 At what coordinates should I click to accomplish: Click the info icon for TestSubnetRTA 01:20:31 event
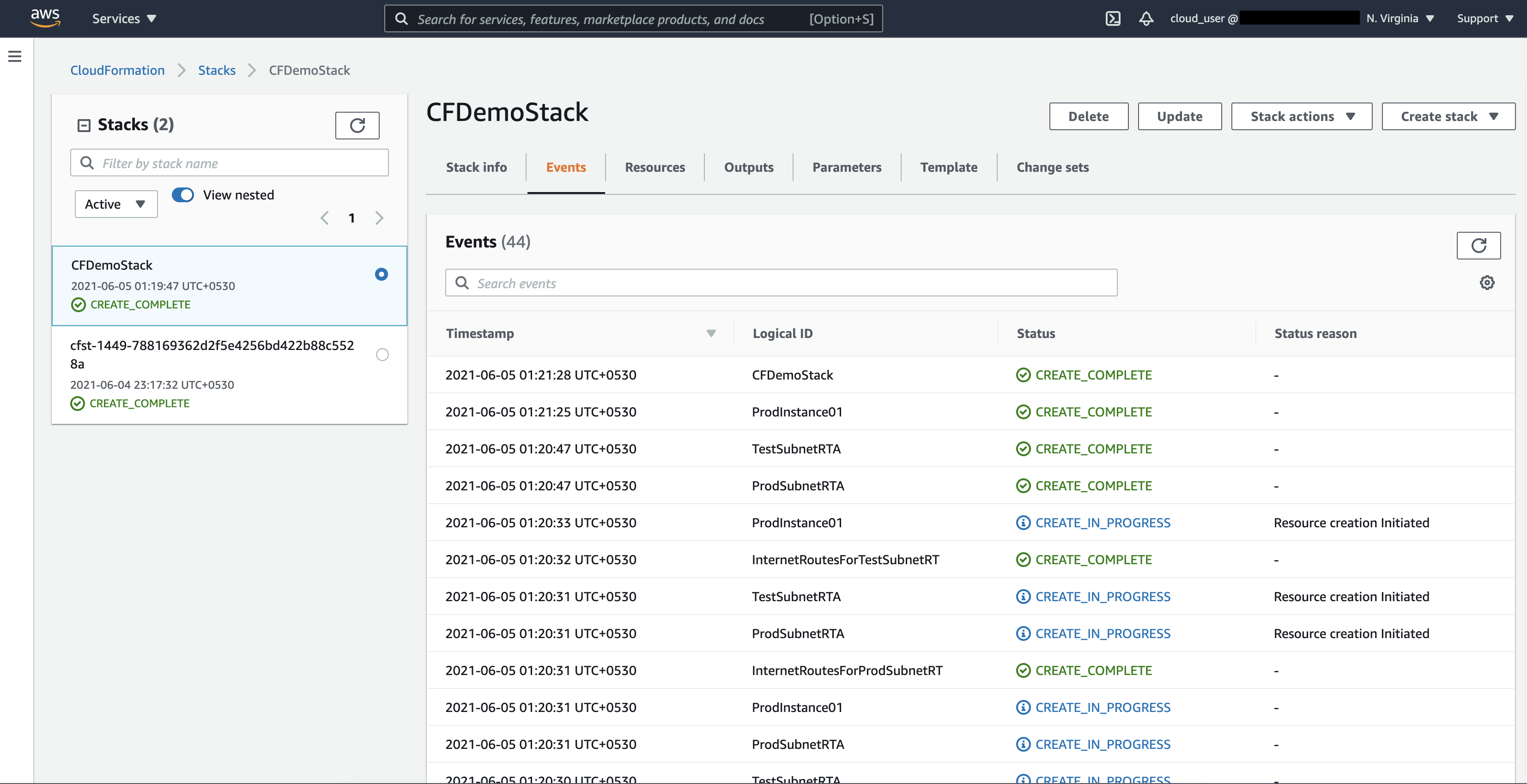1023,597
